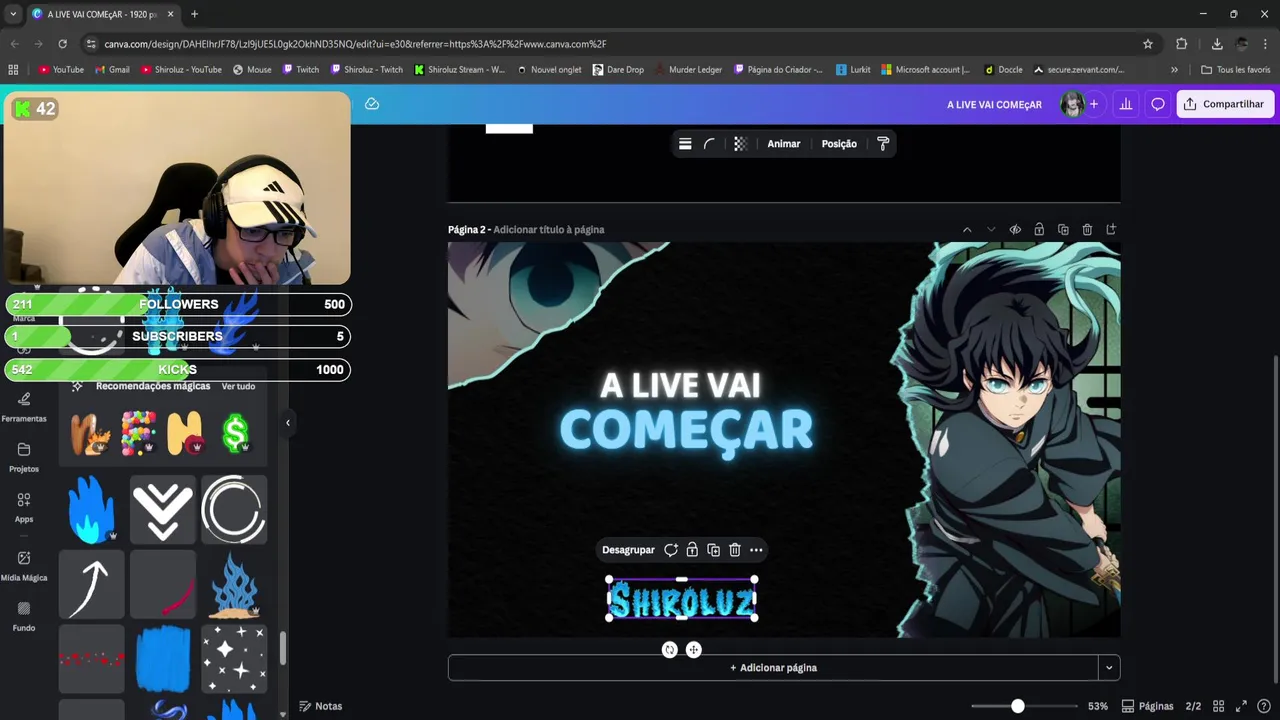
Task: Open the help question mark icon
Action: (1264, 706)
